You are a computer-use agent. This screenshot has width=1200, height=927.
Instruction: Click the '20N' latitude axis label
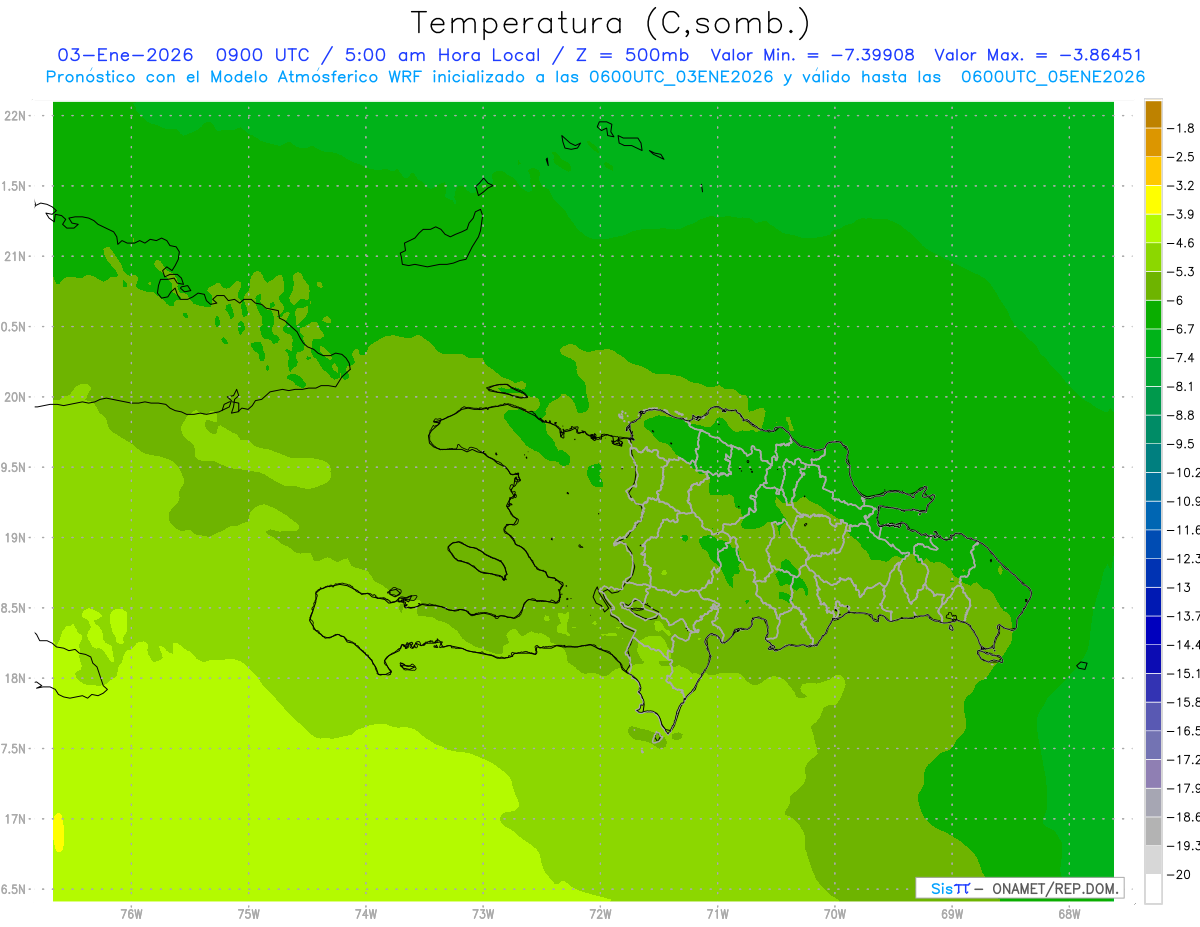(17, 397)
